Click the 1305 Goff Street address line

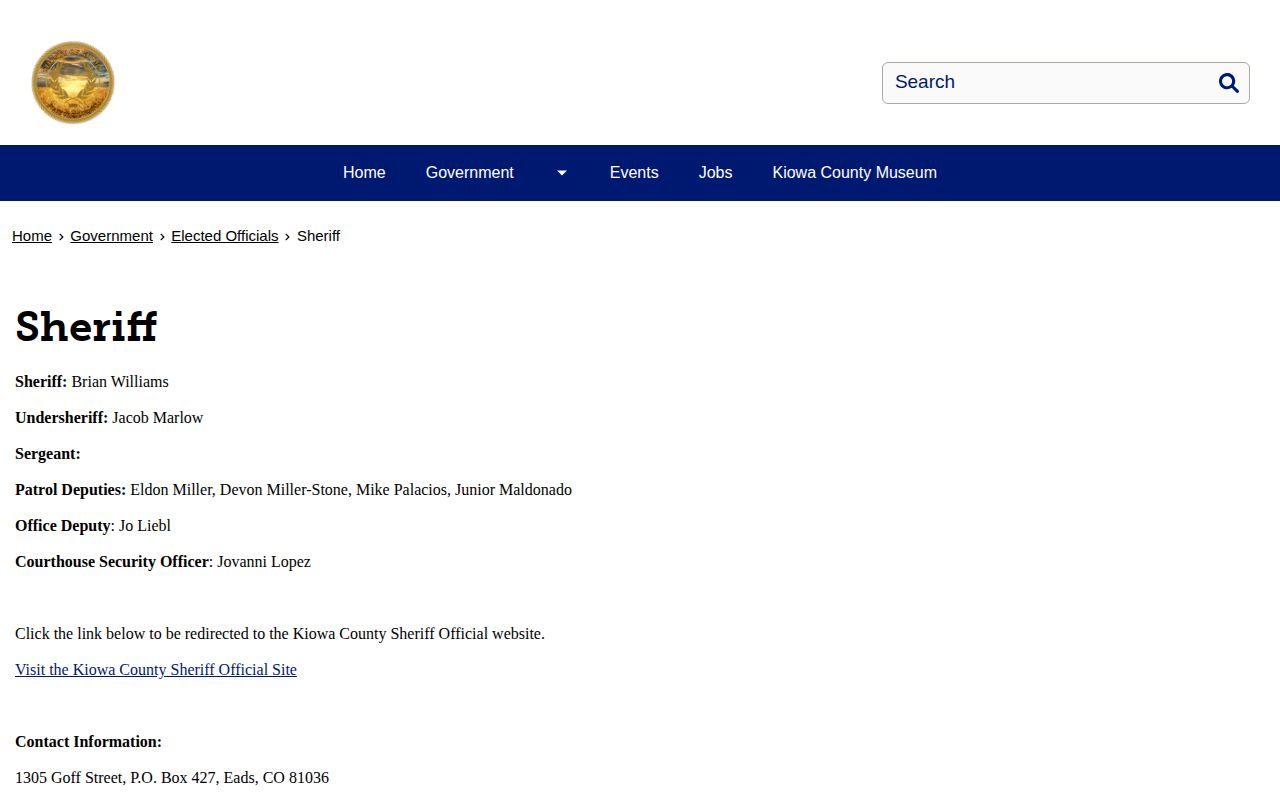coord(172,778)
